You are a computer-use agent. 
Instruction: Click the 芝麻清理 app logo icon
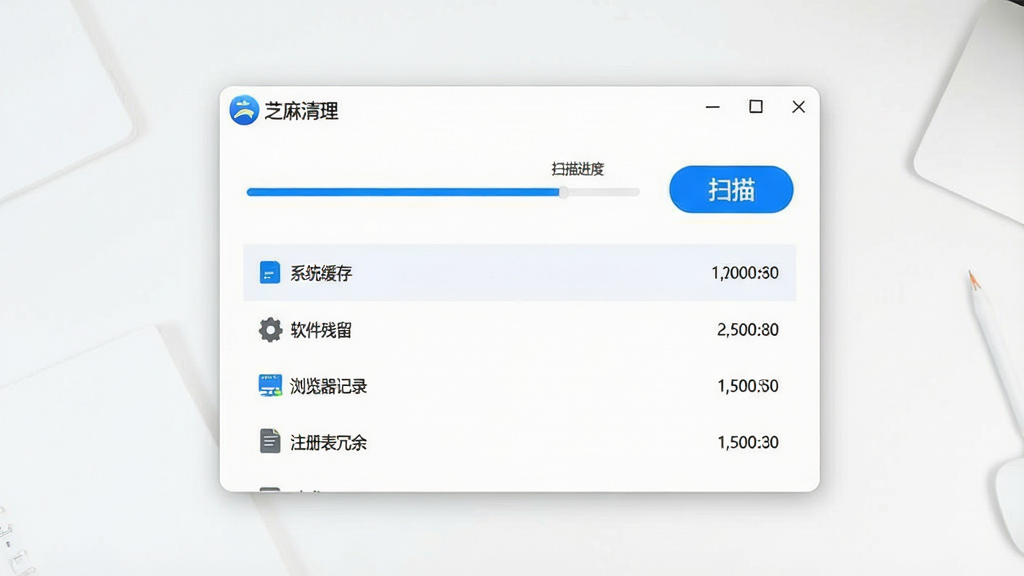click(x=244, y=110)
